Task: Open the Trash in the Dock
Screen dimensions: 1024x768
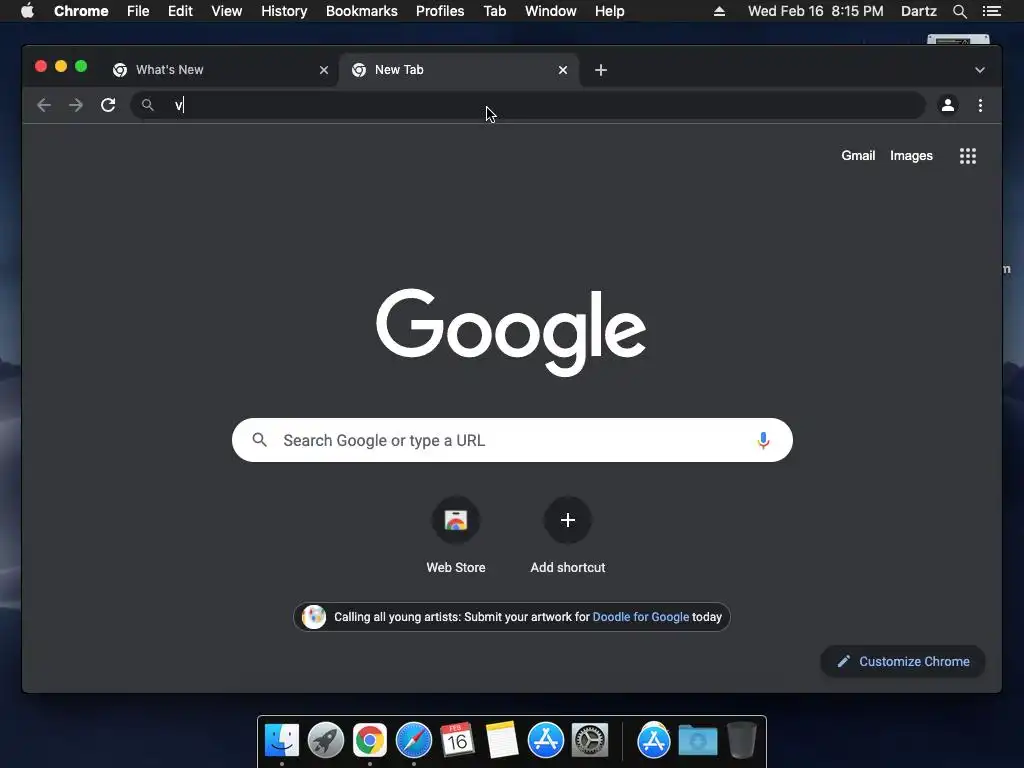Action: tap(742, 740)
